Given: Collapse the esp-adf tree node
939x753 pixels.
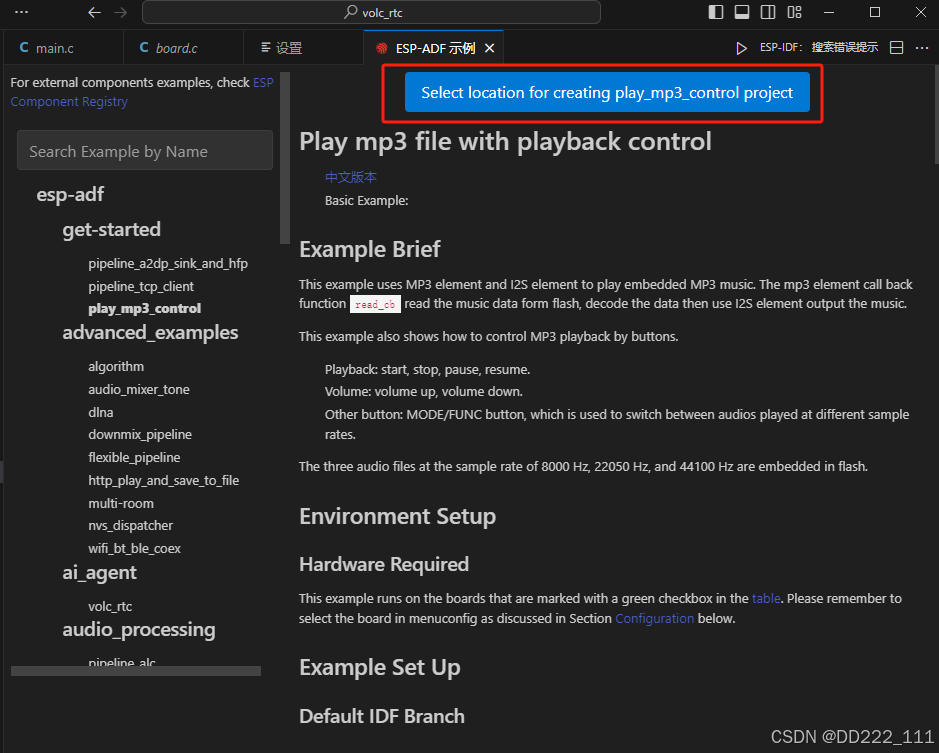Looking at the screenshot, I should (x=70, y=194).
